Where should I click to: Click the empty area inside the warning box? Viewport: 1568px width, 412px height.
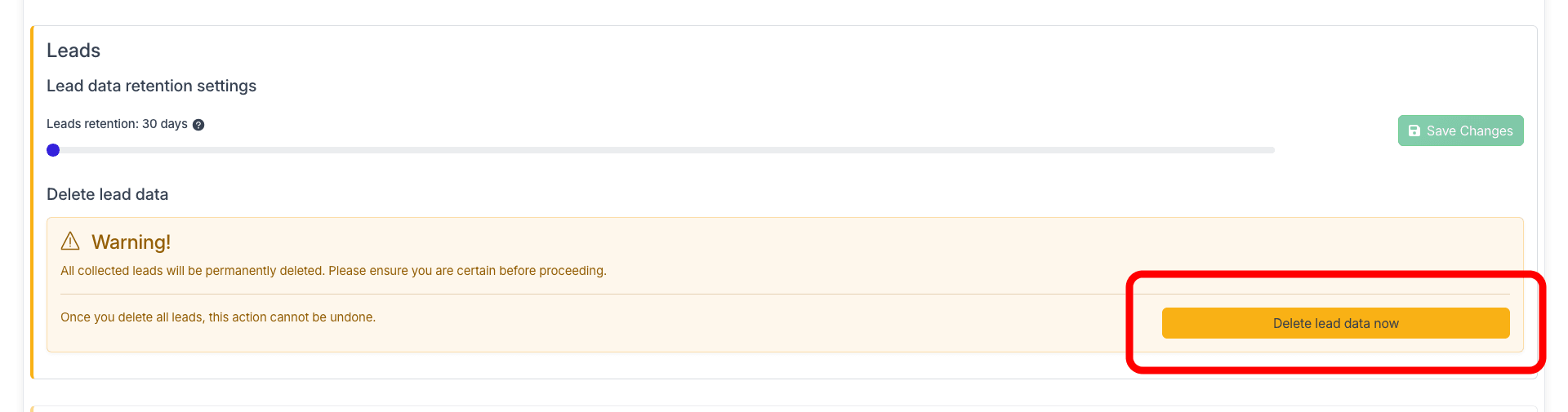tap(898, 245)
